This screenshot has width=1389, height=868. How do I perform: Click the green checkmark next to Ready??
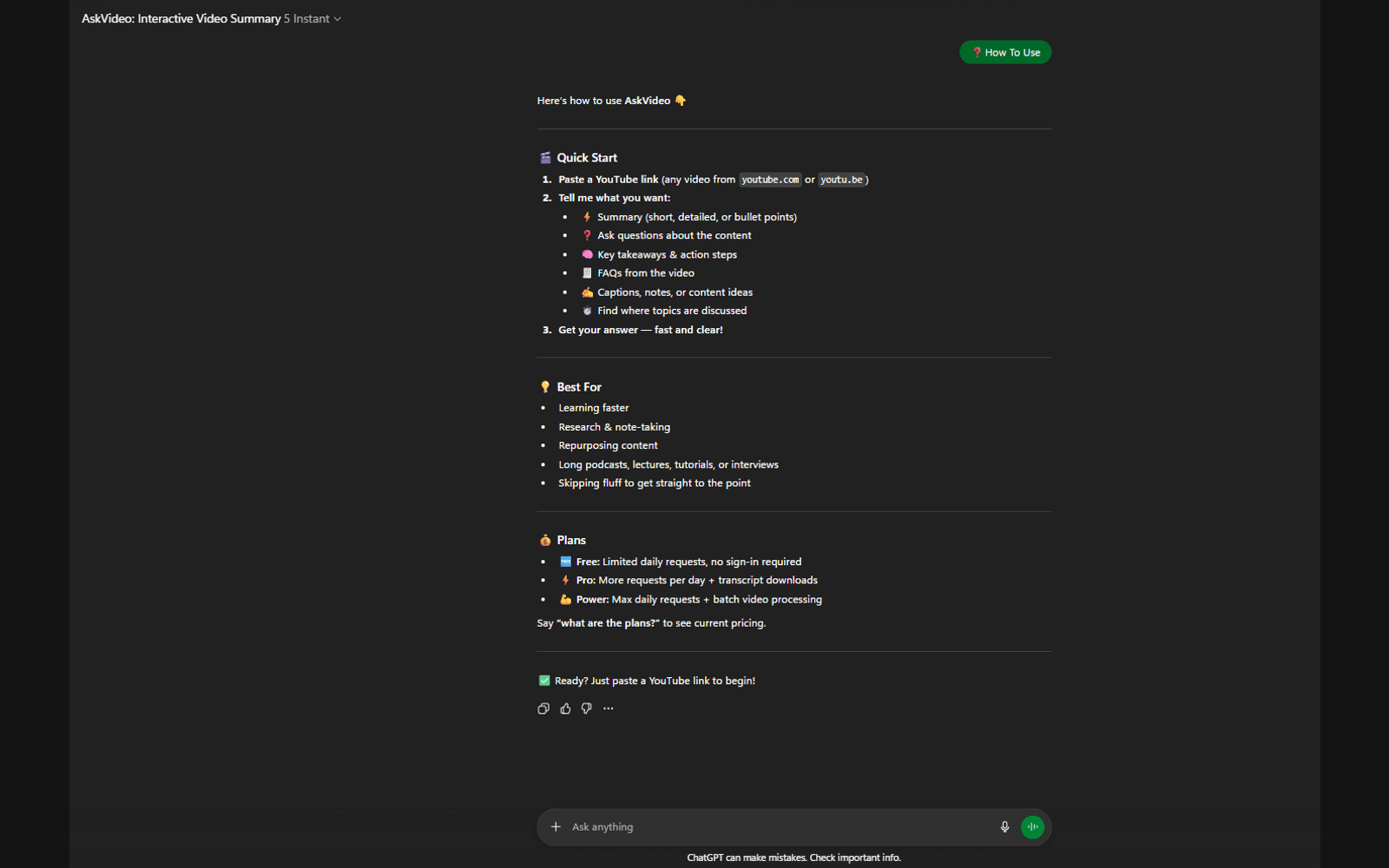coord(543,681)
